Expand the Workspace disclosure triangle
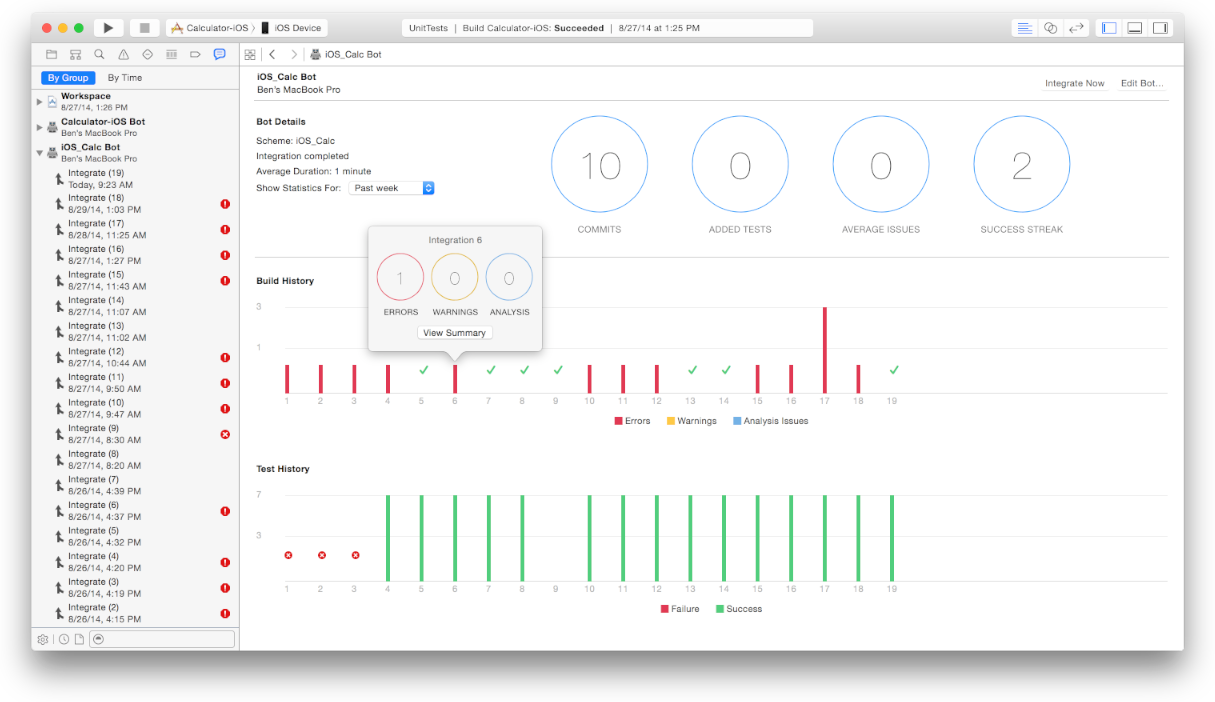 40,101
